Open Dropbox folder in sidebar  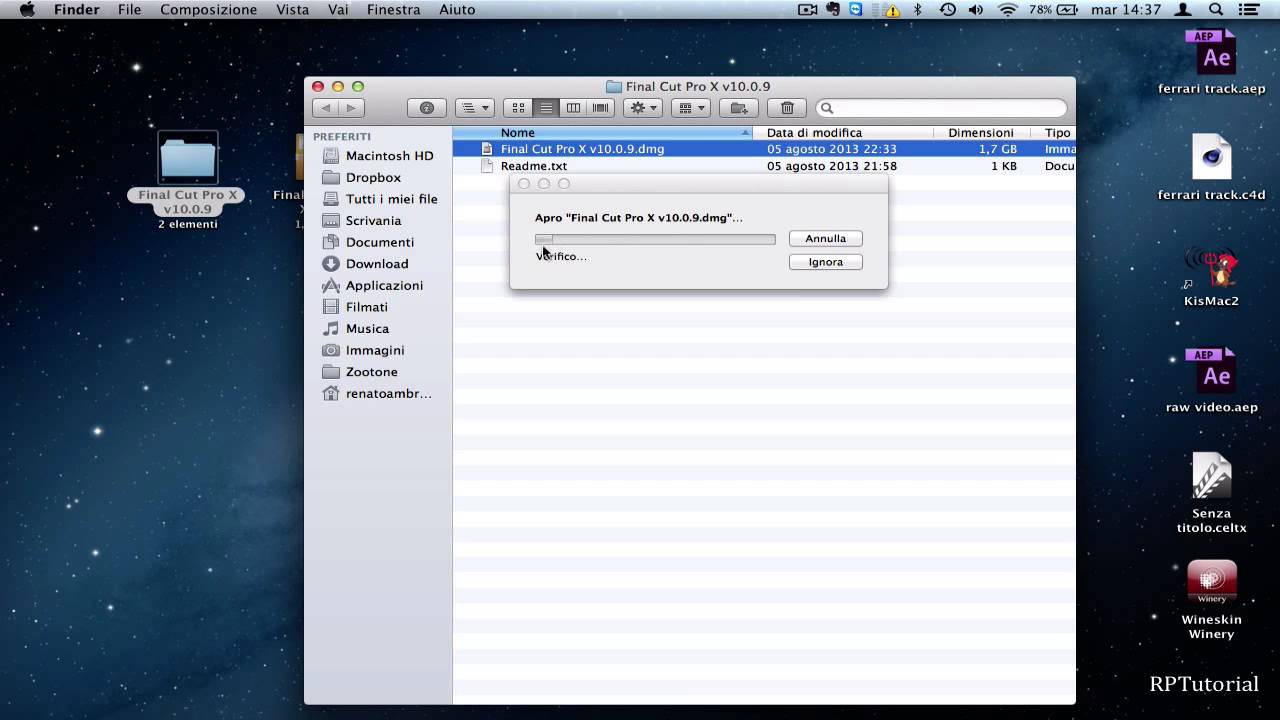pyautogui.click(x=362, y=177)
